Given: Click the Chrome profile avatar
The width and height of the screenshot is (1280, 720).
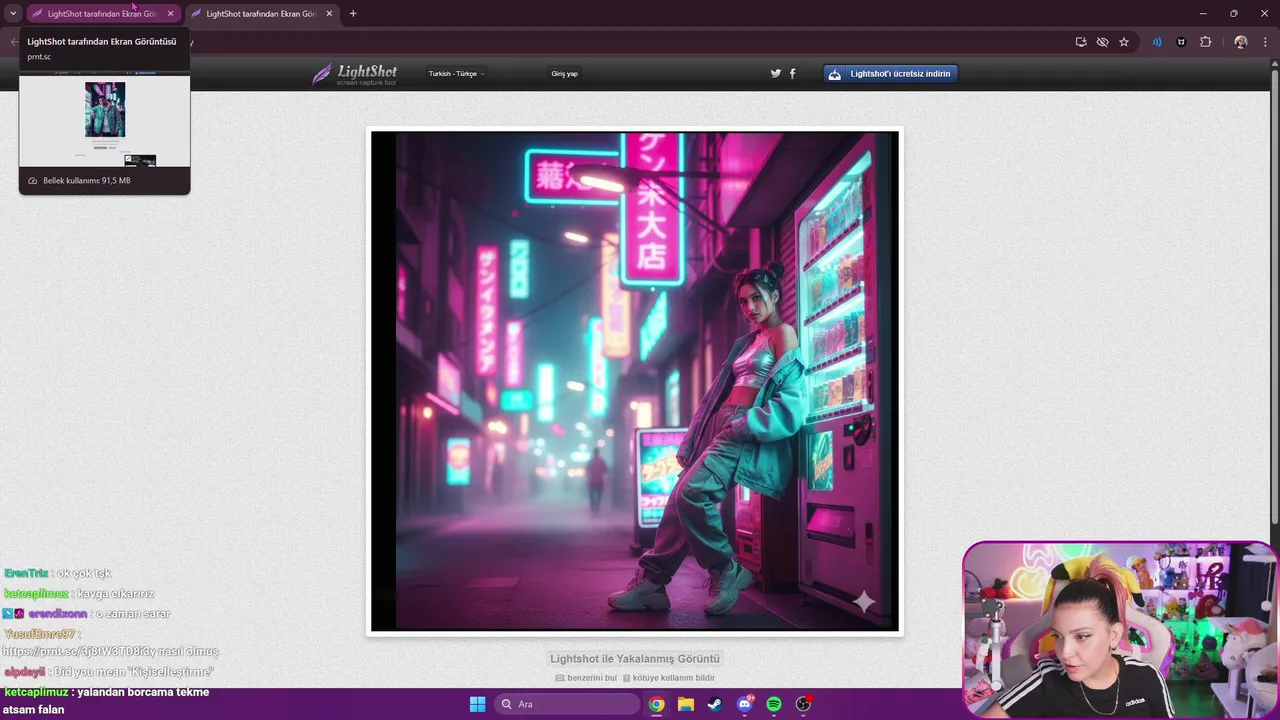Looking at the screenshot, I should tap(1241, 42).
